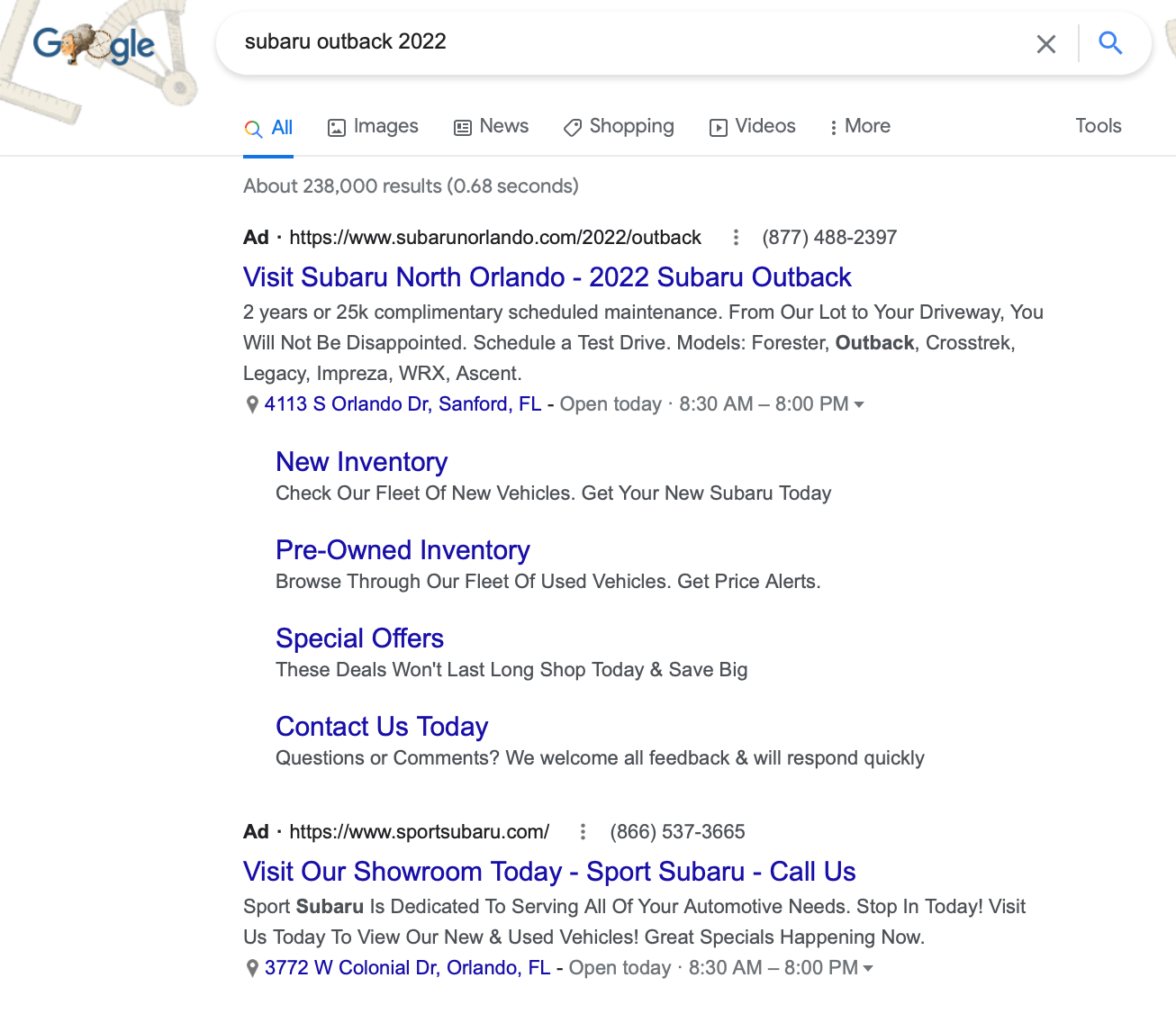Switch to the Images tab

[373, 127]
